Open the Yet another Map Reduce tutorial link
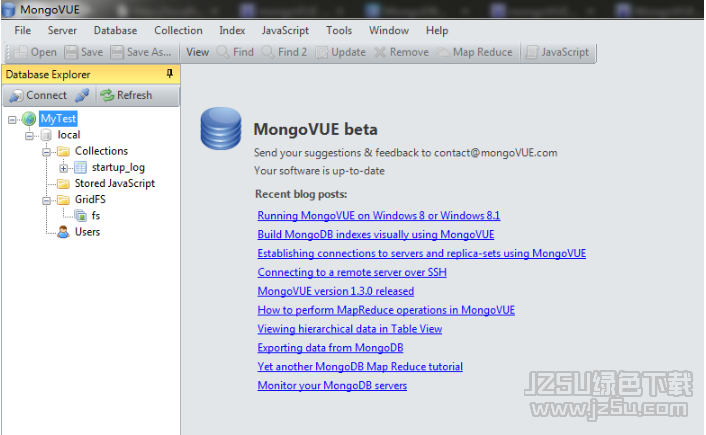The width and height of the screenshot is (706, 435). 360,367
